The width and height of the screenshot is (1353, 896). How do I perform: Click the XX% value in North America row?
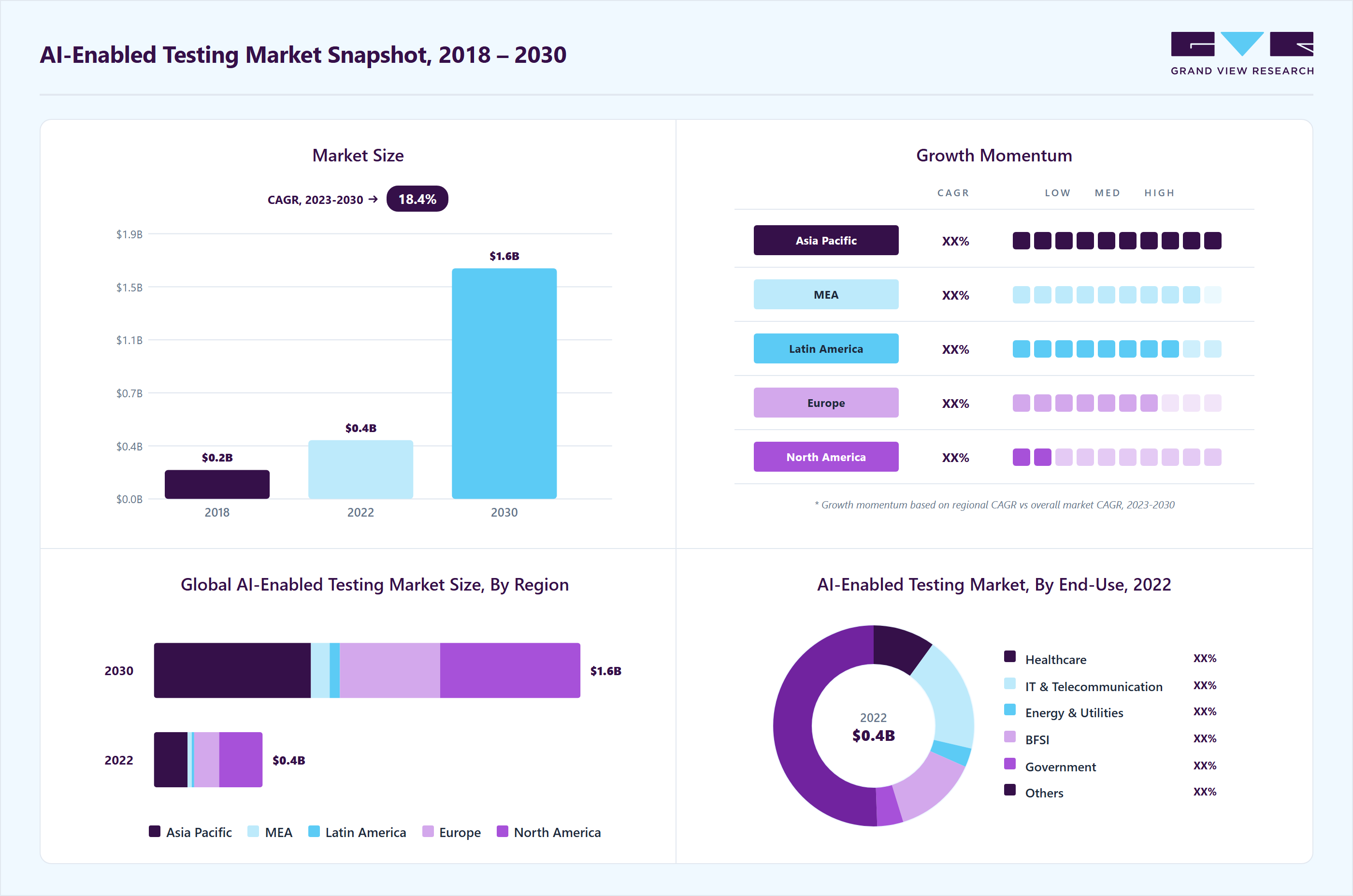click(x=955, y=458)
